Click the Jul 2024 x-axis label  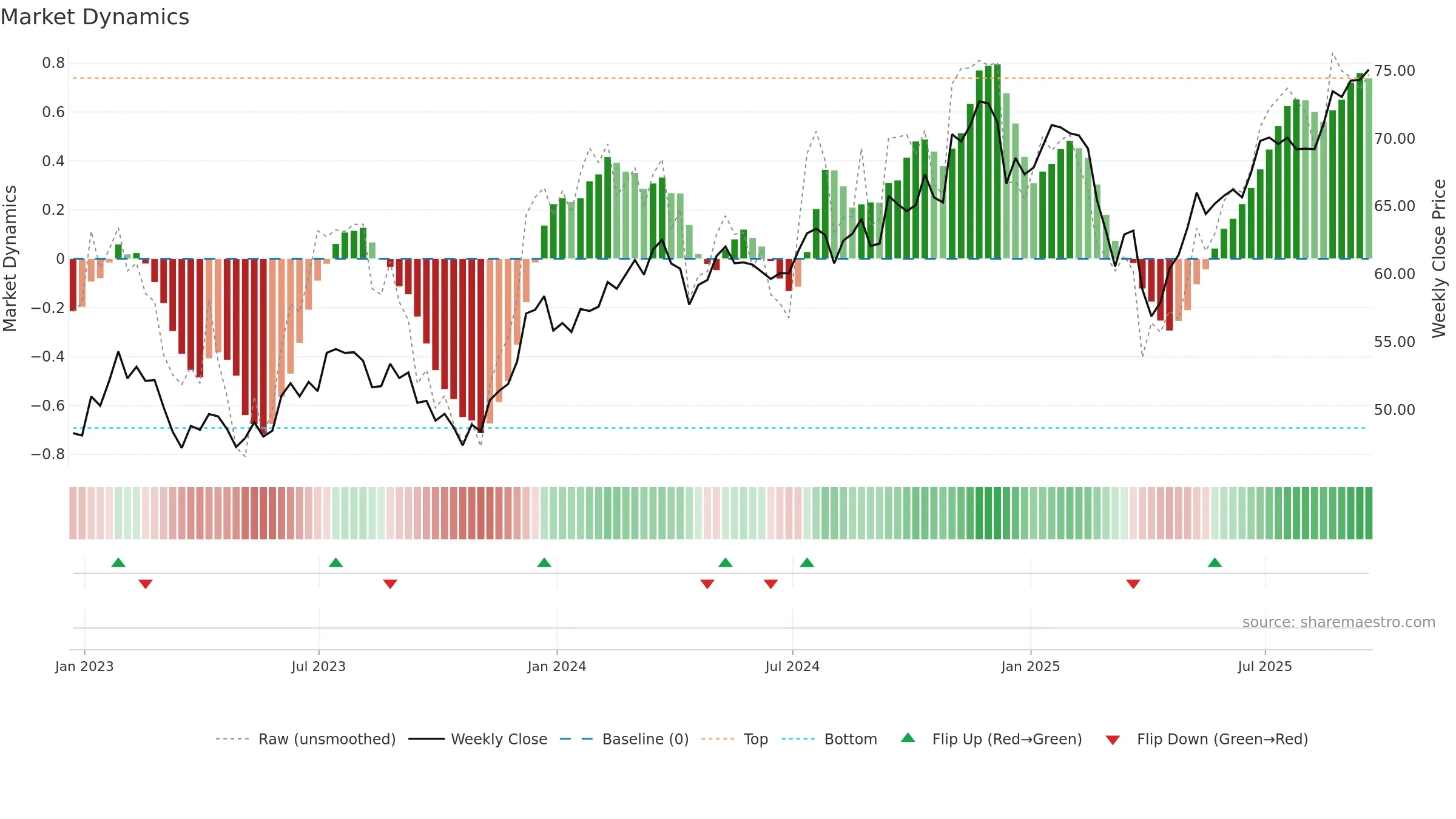792,666
